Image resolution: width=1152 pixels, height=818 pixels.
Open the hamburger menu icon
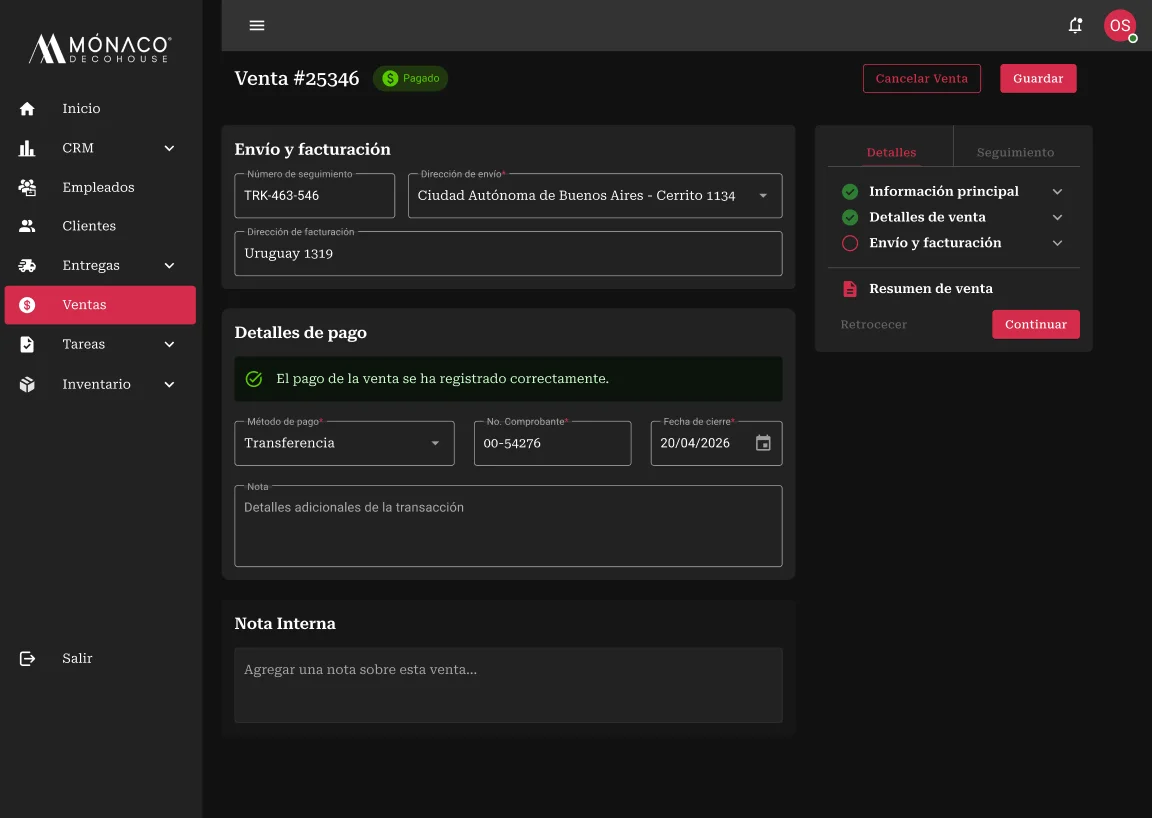click(x=256, y=26)
